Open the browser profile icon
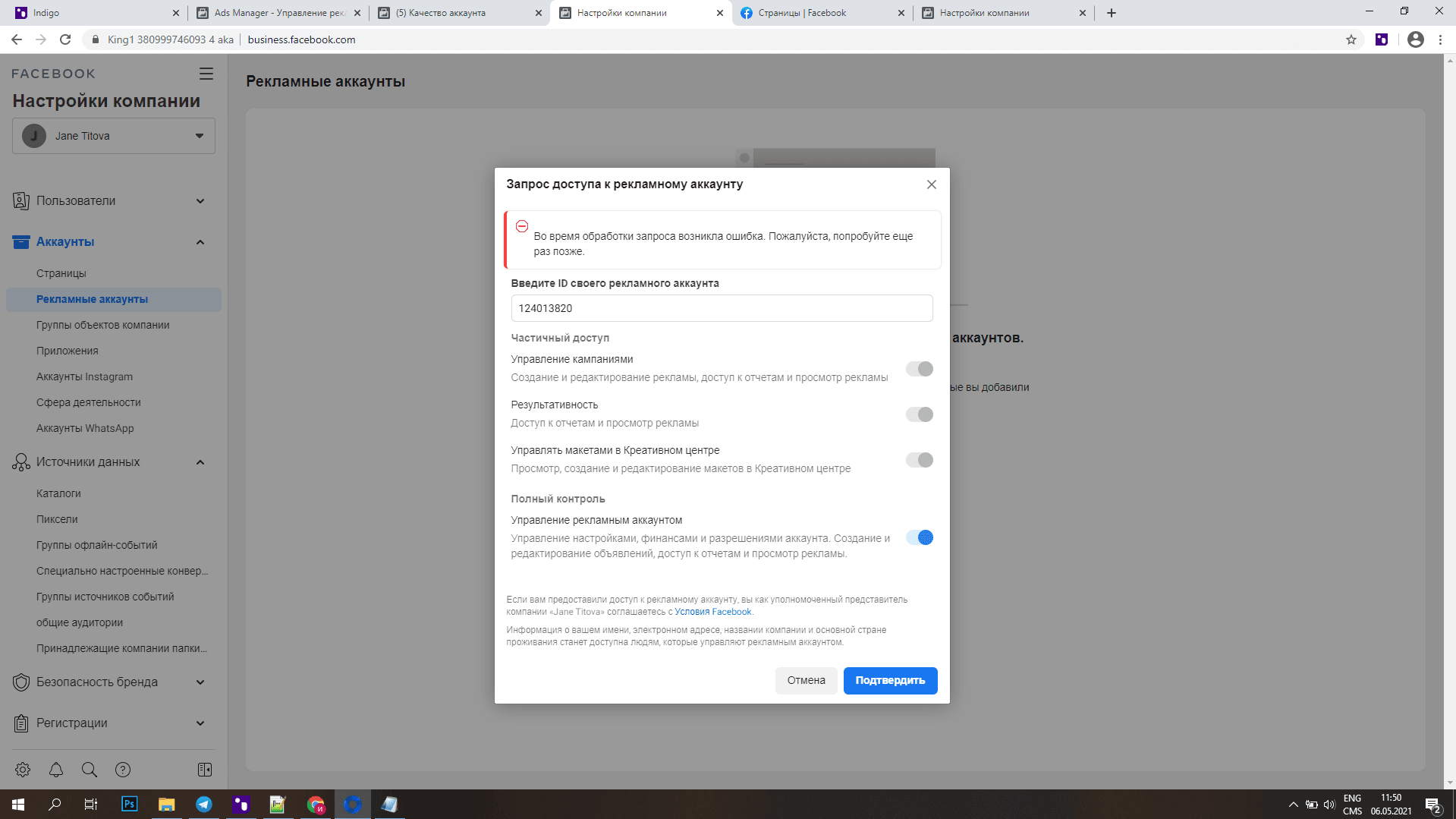 1416,39
